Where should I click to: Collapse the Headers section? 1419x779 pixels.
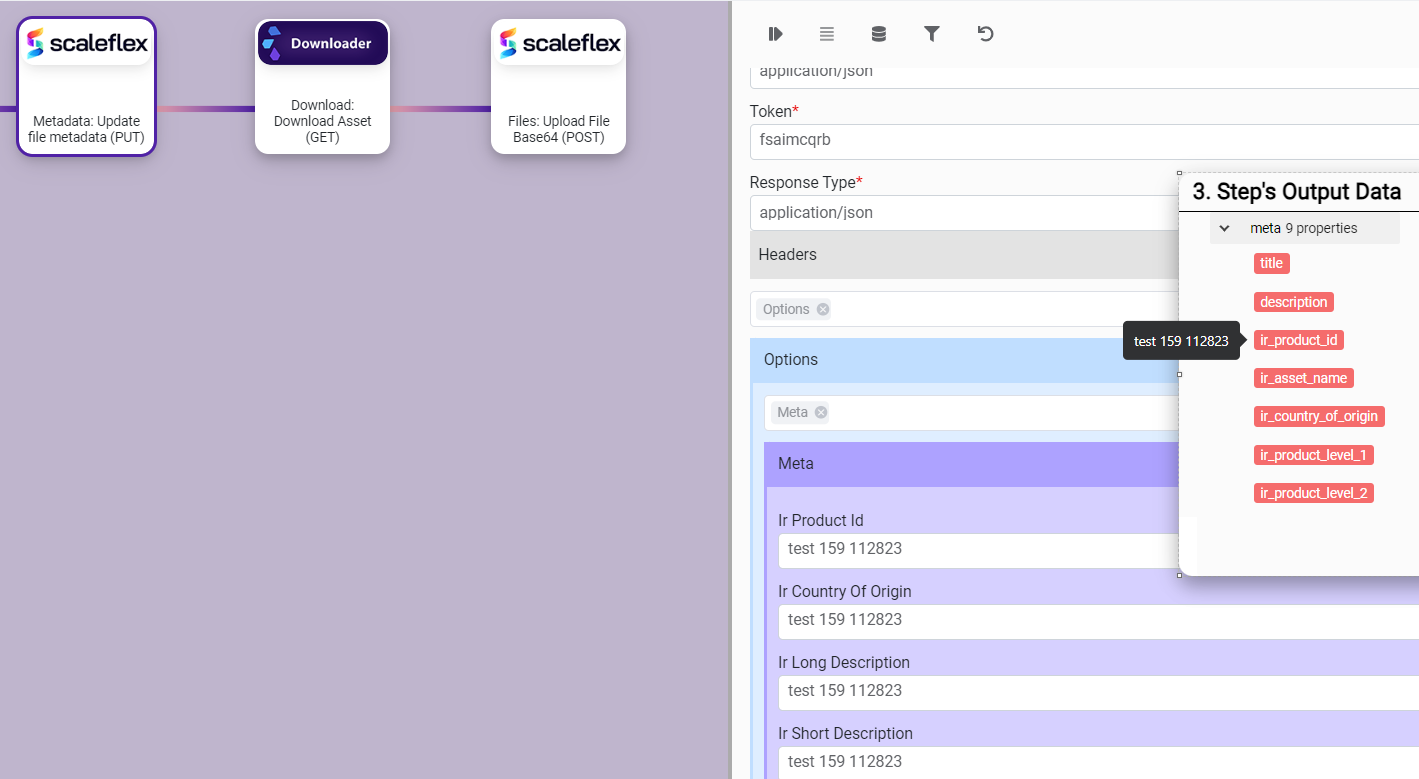[960, 255]
